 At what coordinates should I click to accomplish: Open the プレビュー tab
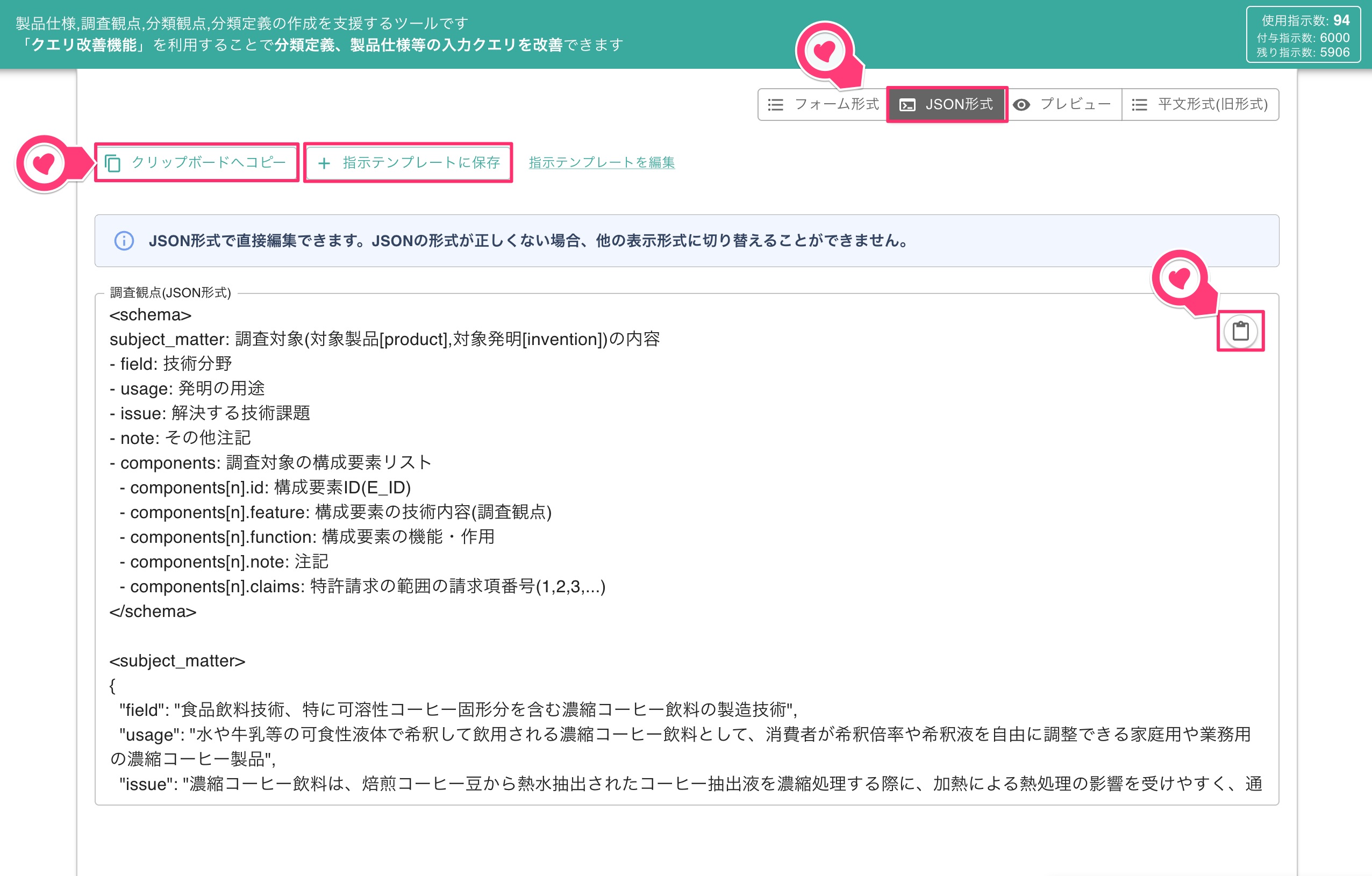point(1064,104)
